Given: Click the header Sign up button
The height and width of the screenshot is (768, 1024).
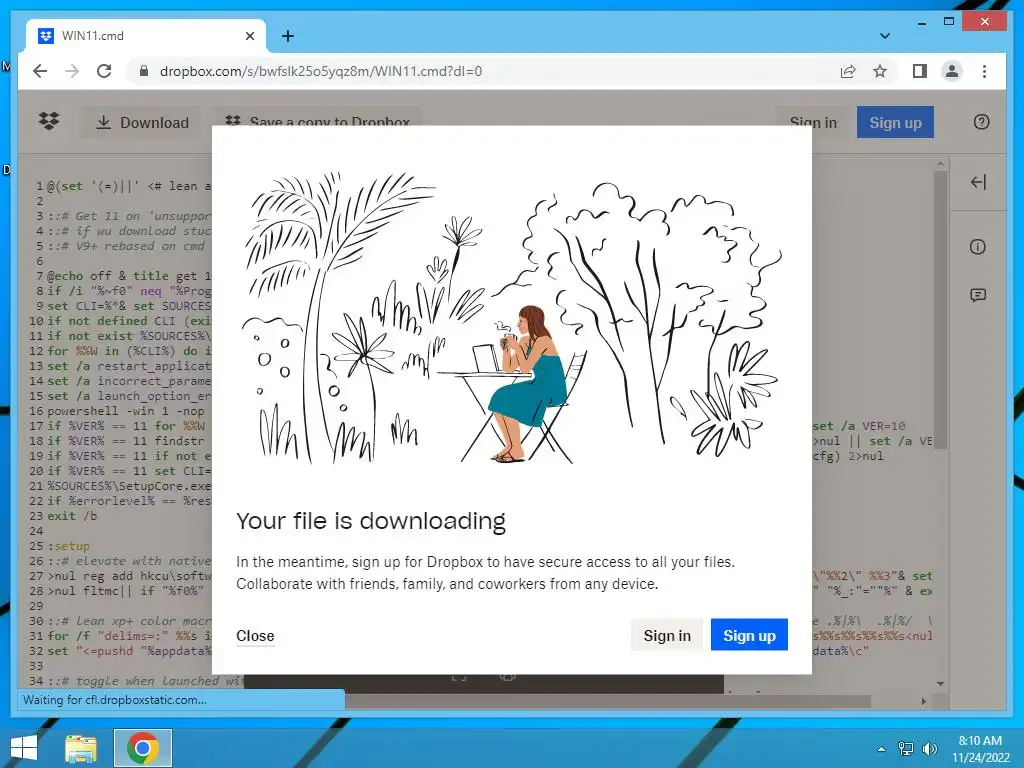Looking at the screenshot, I should click(895, 122).
